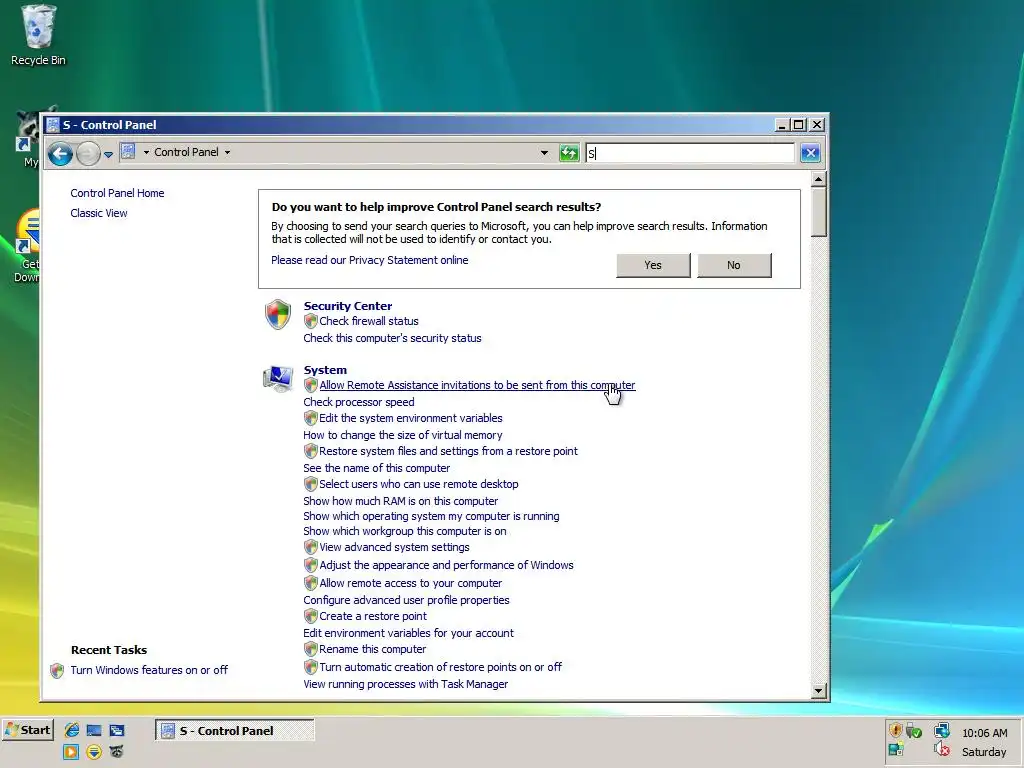Open Allow remote access to your computer

pyautogui.click(x=410, y=583)
